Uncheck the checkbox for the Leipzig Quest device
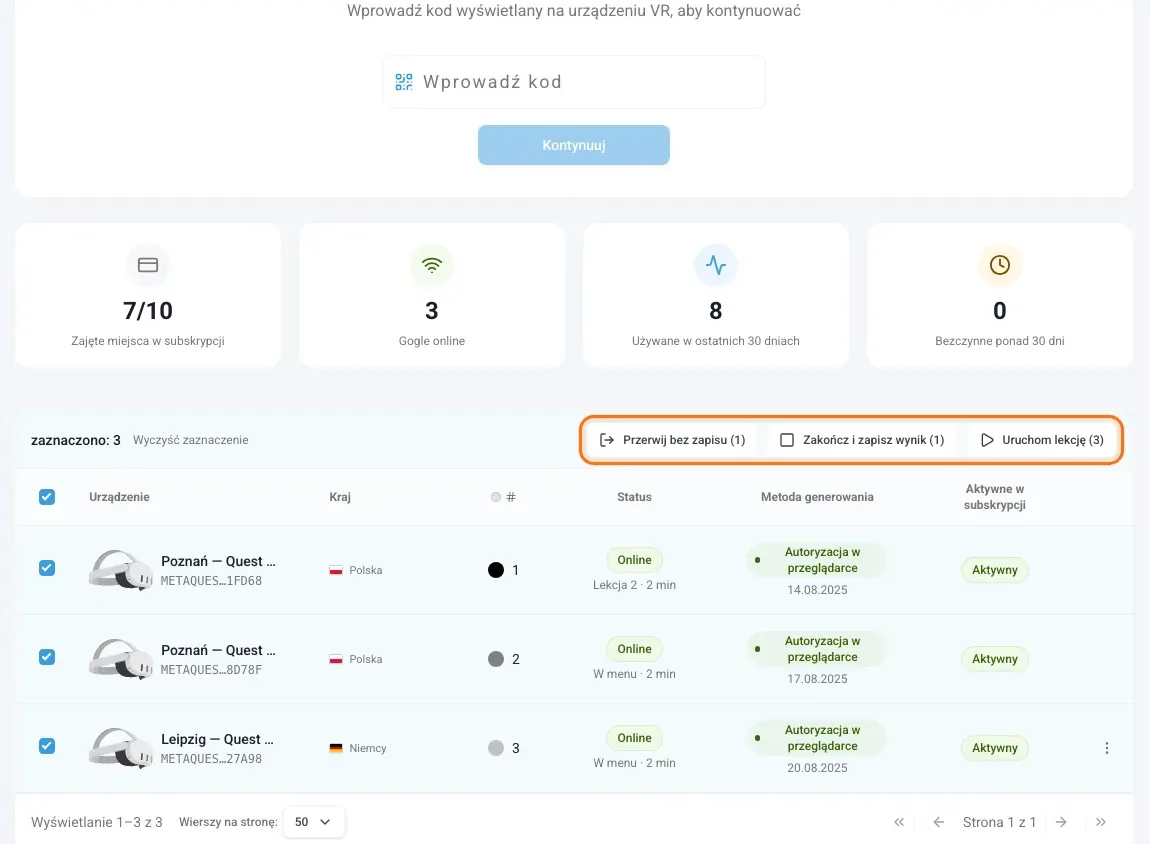Viewport: 1150px width, 844px height. (47, 746)
